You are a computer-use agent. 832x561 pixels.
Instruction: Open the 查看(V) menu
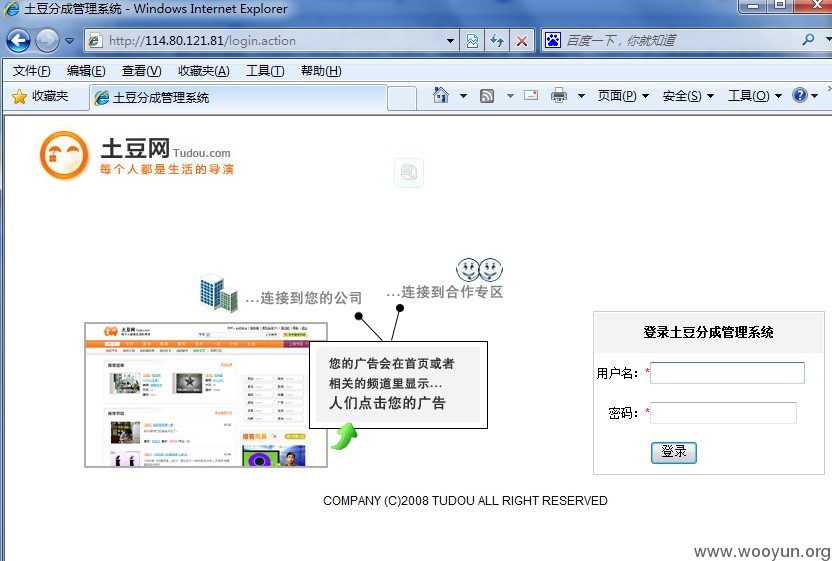141,71
